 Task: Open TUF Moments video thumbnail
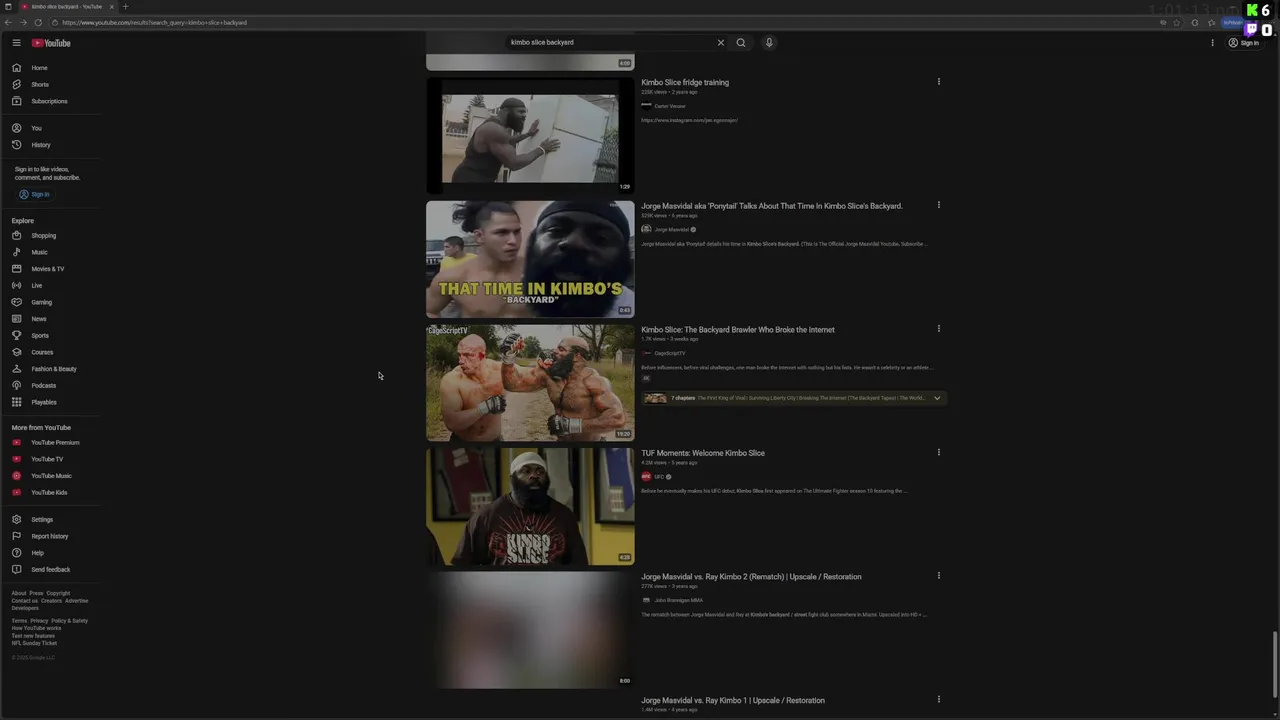[x=530, y=506]
